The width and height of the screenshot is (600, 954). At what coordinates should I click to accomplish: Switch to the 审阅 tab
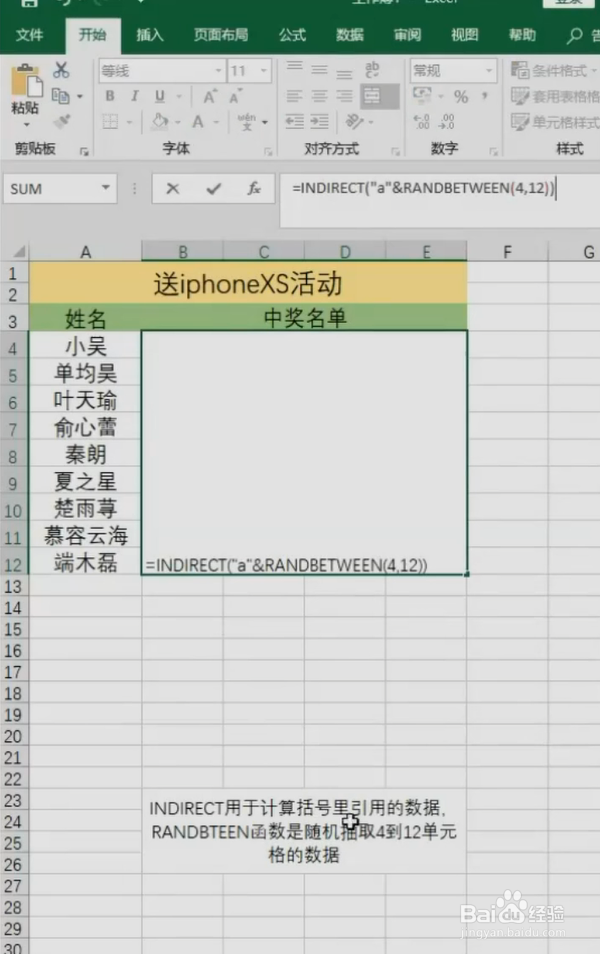click(x=407, y=35)
